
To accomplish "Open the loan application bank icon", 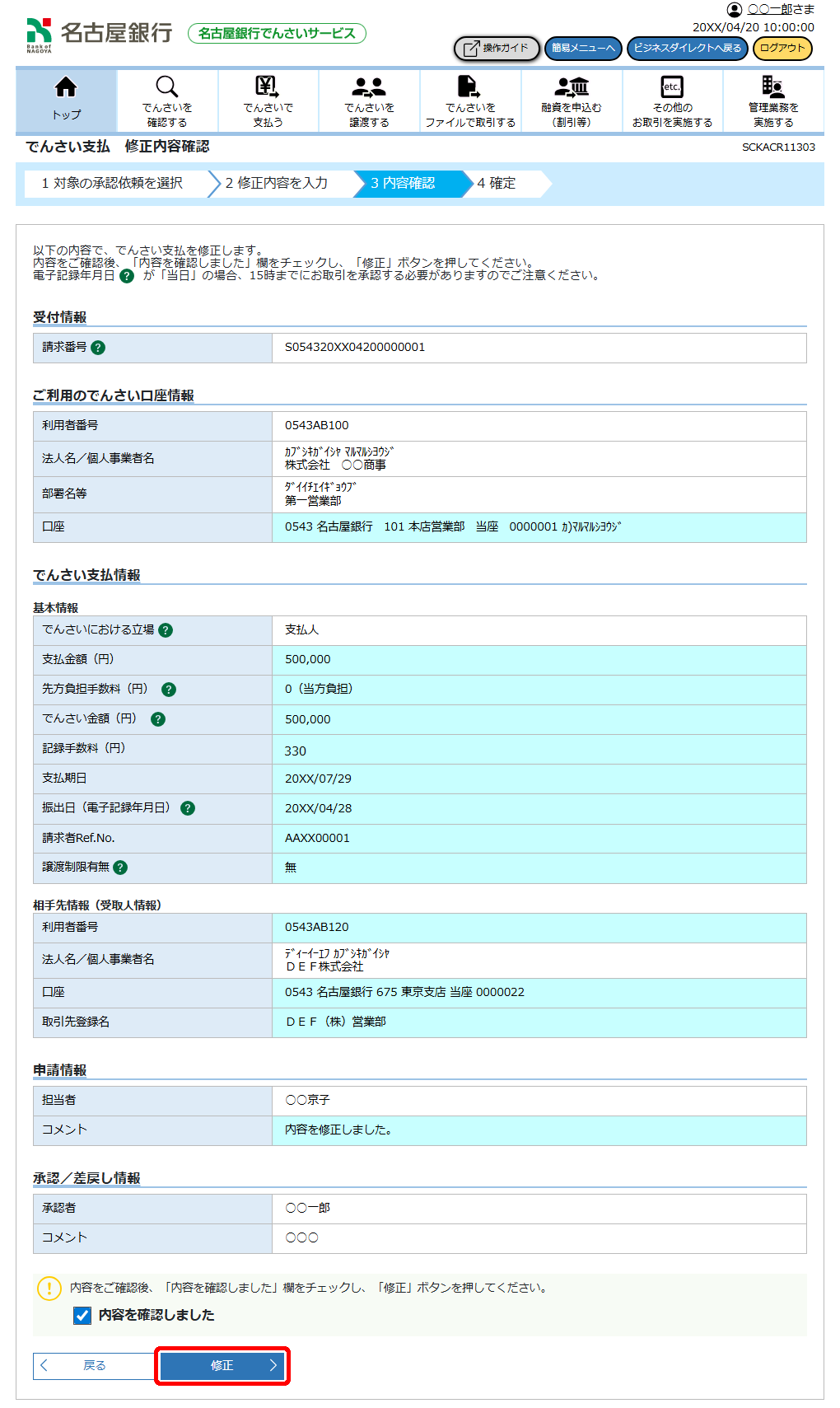I will tap(572, 87).
